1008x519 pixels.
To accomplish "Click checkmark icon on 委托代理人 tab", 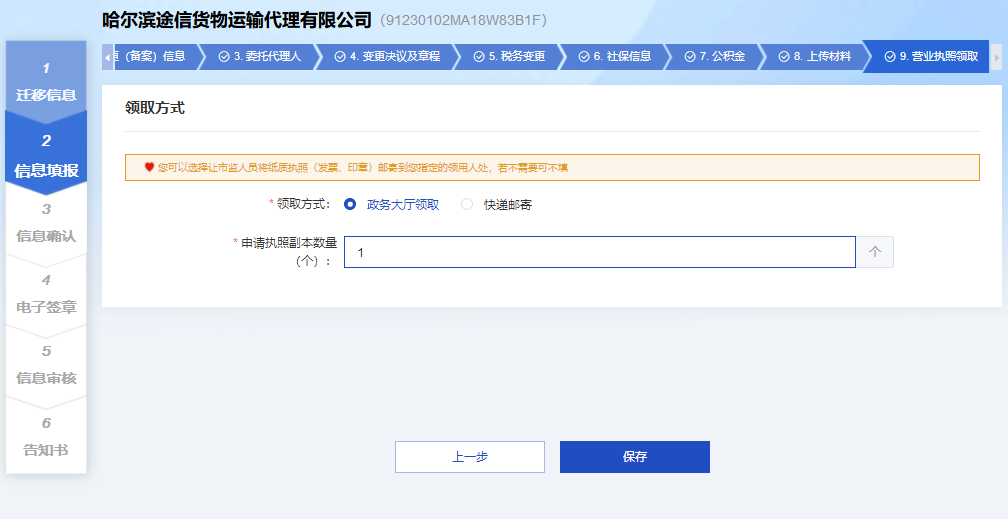I will coord(224,57).
